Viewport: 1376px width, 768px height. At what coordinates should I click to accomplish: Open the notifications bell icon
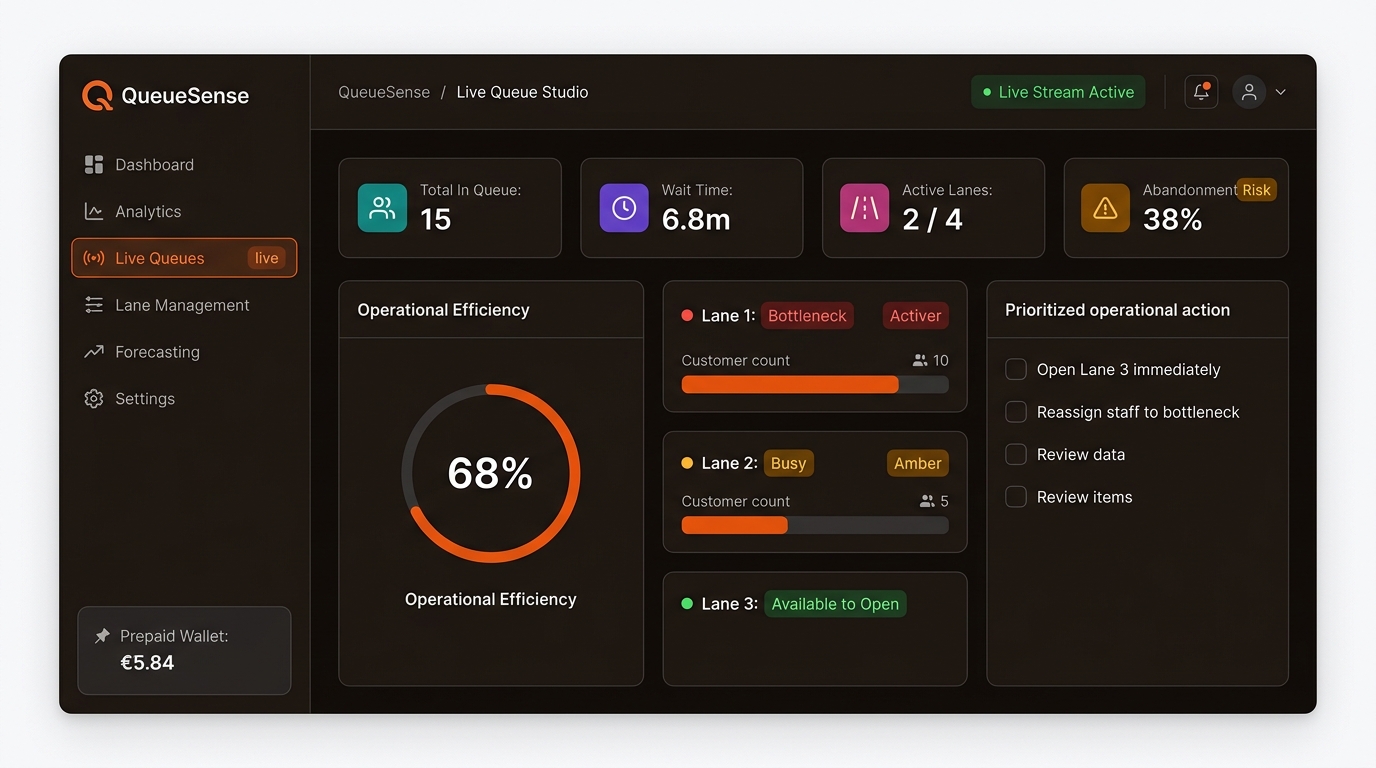(1201, 92)
